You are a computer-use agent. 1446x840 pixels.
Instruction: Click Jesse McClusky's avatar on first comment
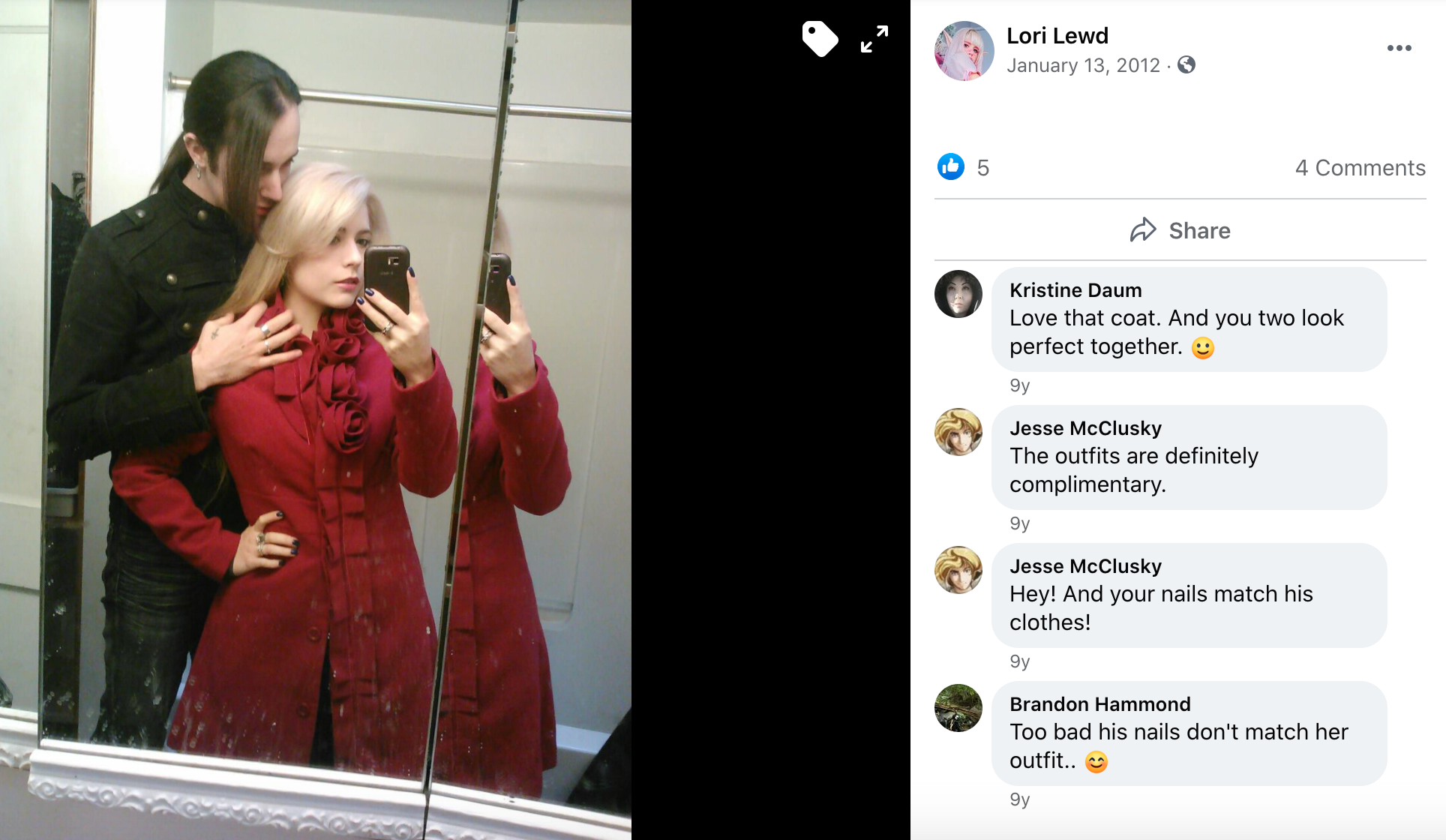click(x=958, y=432)
